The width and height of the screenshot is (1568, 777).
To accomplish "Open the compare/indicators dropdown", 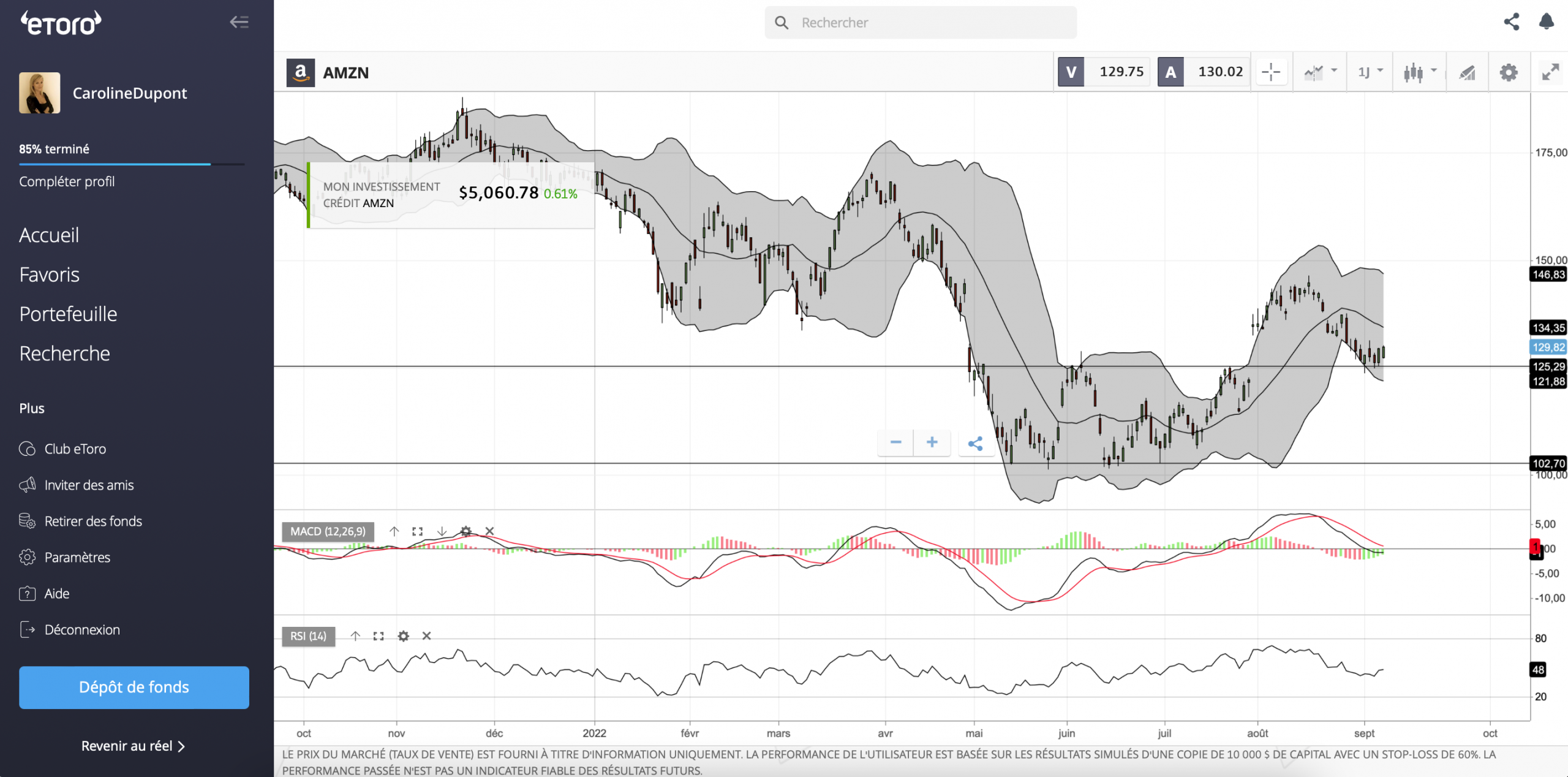I will [x=1320, y=72].
